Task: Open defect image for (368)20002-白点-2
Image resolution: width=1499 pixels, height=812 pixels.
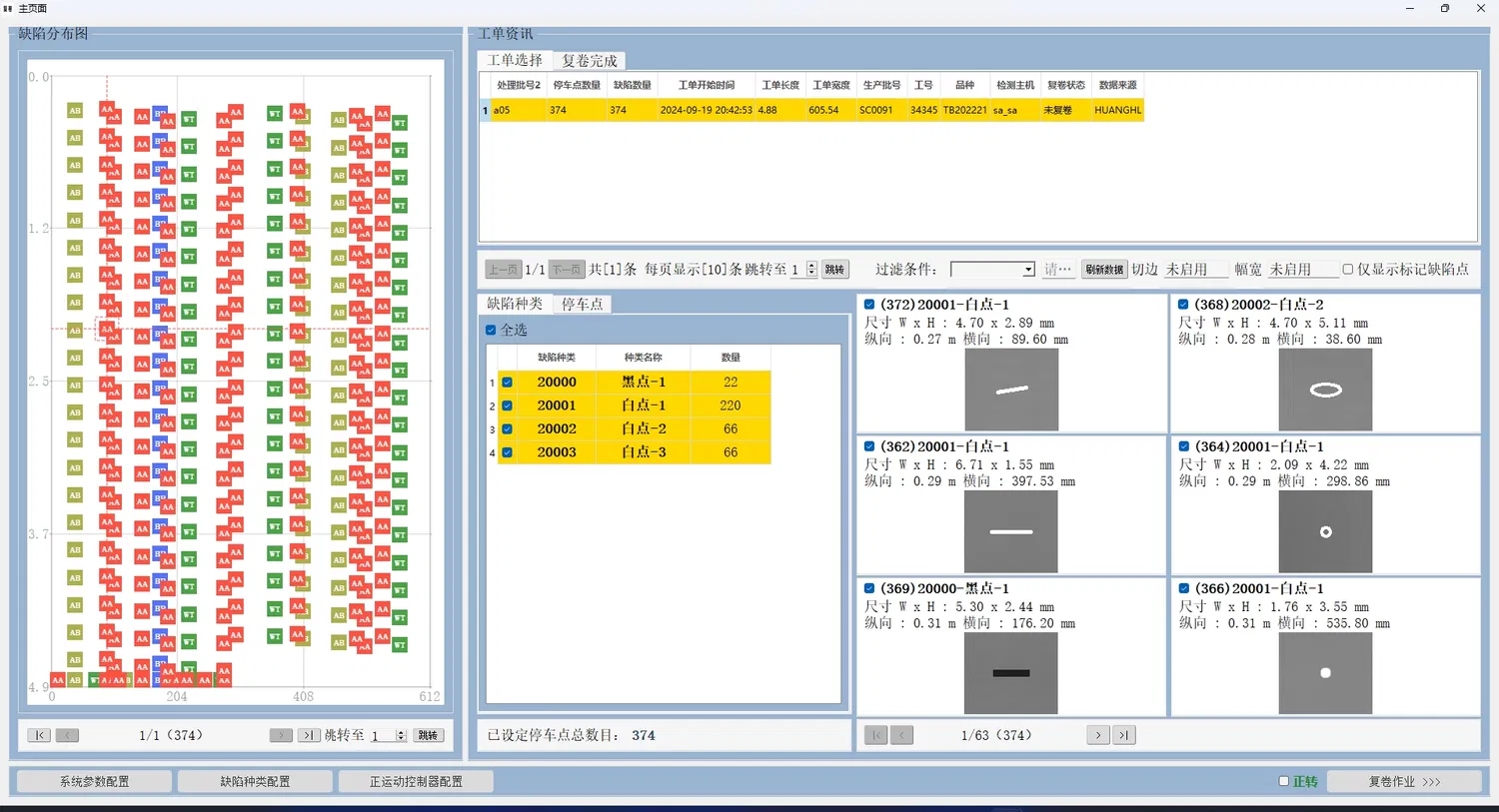Action: coord(1325,390)
